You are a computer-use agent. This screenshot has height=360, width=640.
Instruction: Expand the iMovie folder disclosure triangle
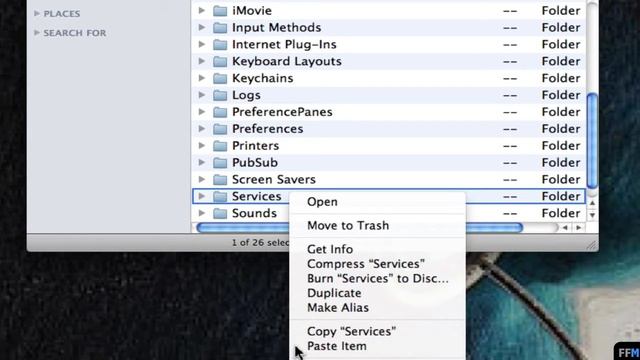(x=202, y=10)
